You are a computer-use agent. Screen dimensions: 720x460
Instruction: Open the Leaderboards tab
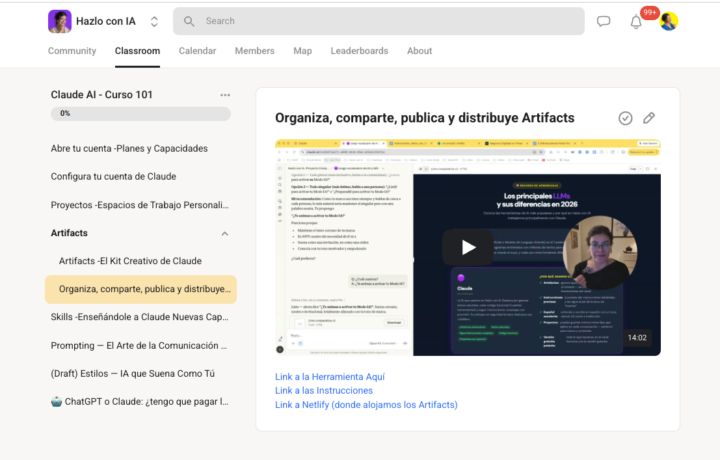pos(359,51)
